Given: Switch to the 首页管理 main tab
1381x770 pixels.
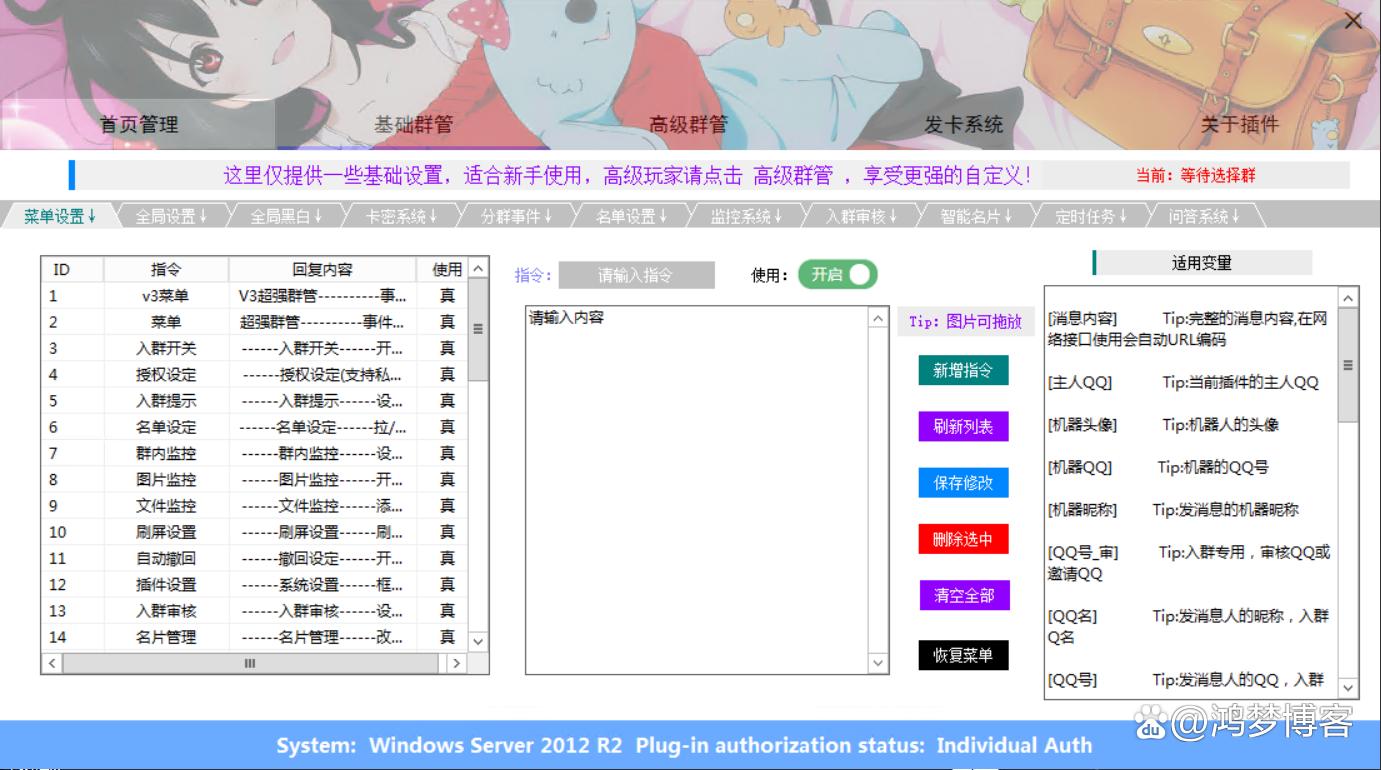Looking at the screenshot, I should (x=138, y=125).
